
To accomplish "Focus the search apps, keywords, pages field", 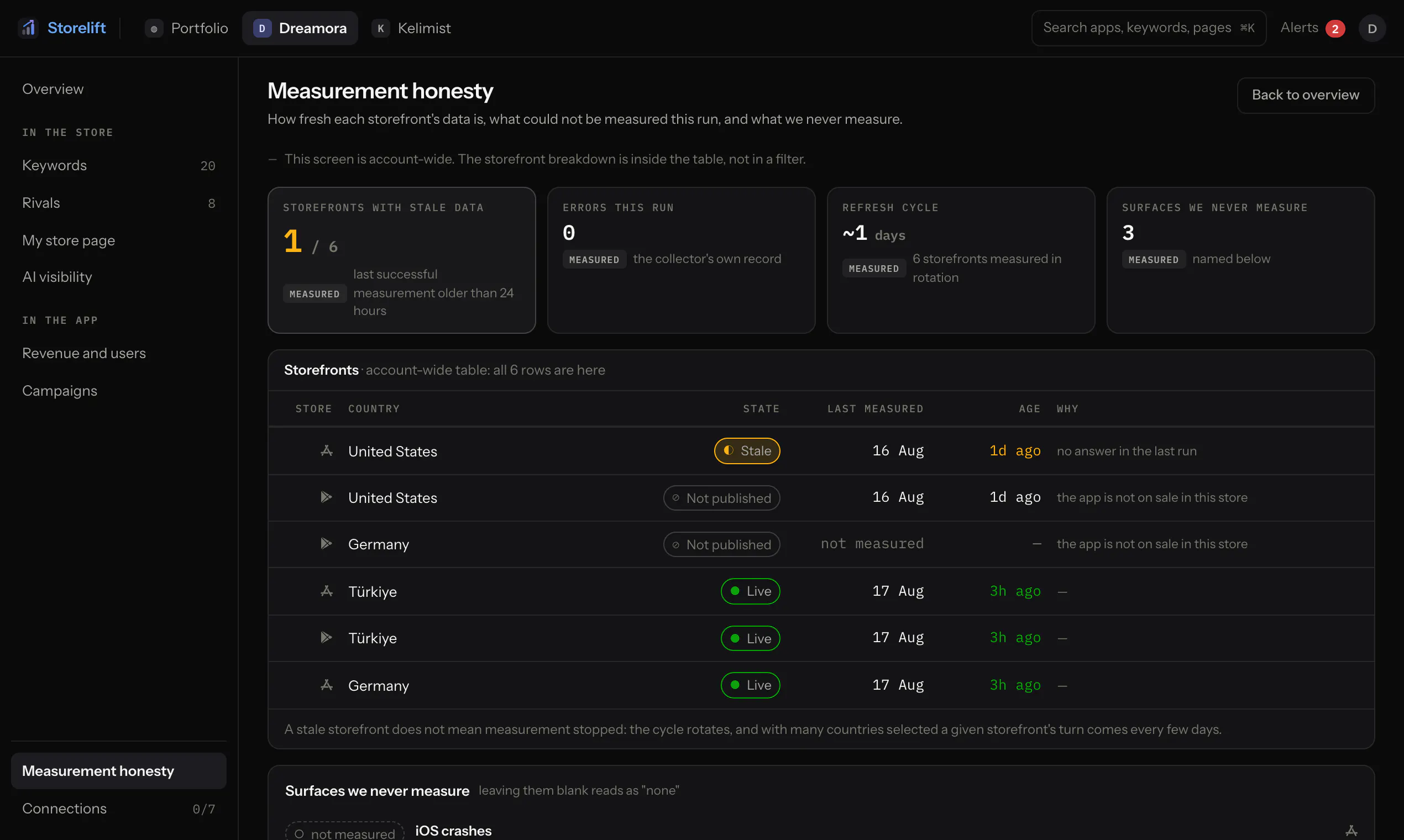I will (x=1149, y=28).
